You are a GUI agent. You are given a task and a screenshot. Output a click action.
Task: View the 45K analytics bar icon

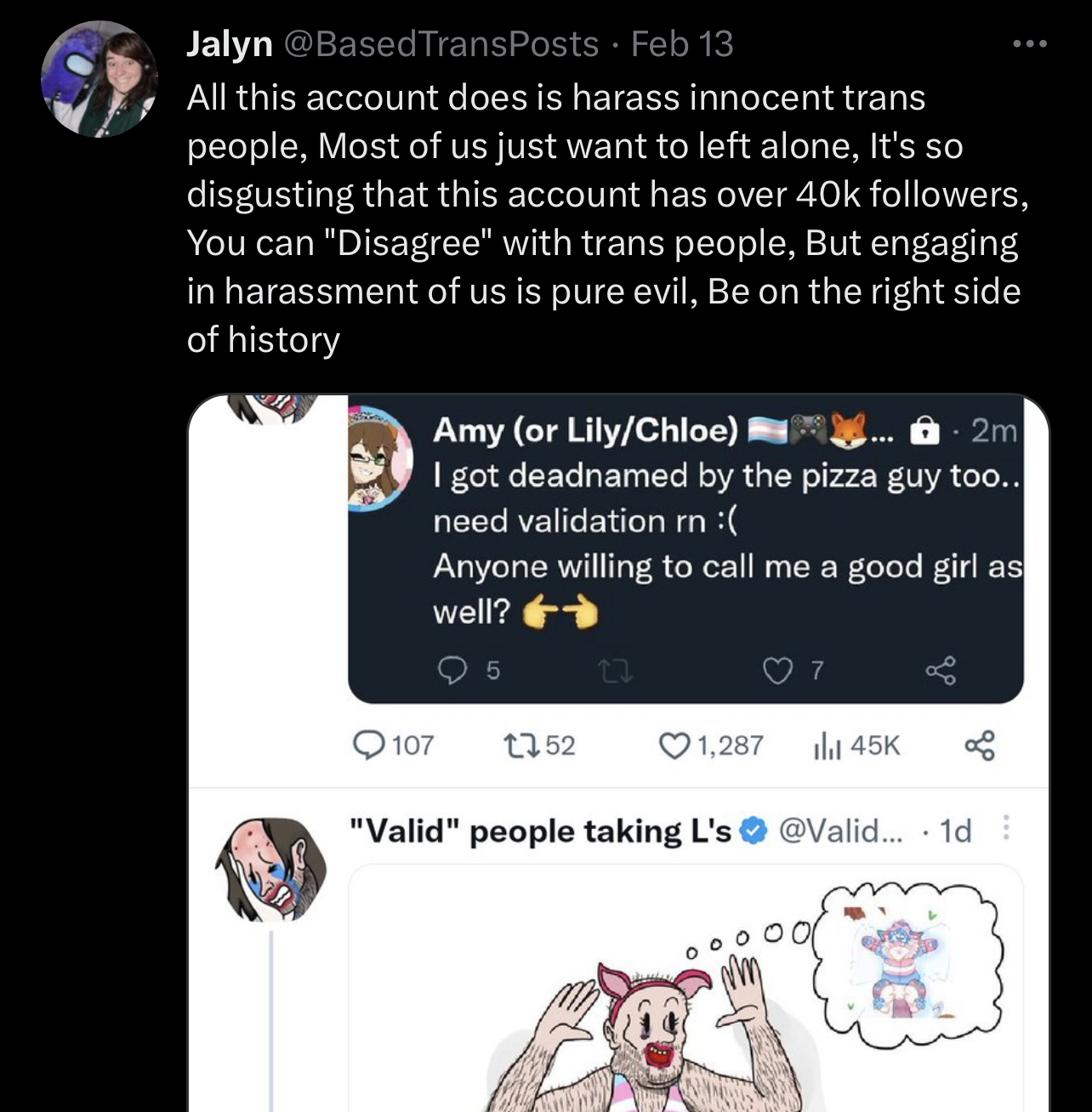click(x=827, y=746)
